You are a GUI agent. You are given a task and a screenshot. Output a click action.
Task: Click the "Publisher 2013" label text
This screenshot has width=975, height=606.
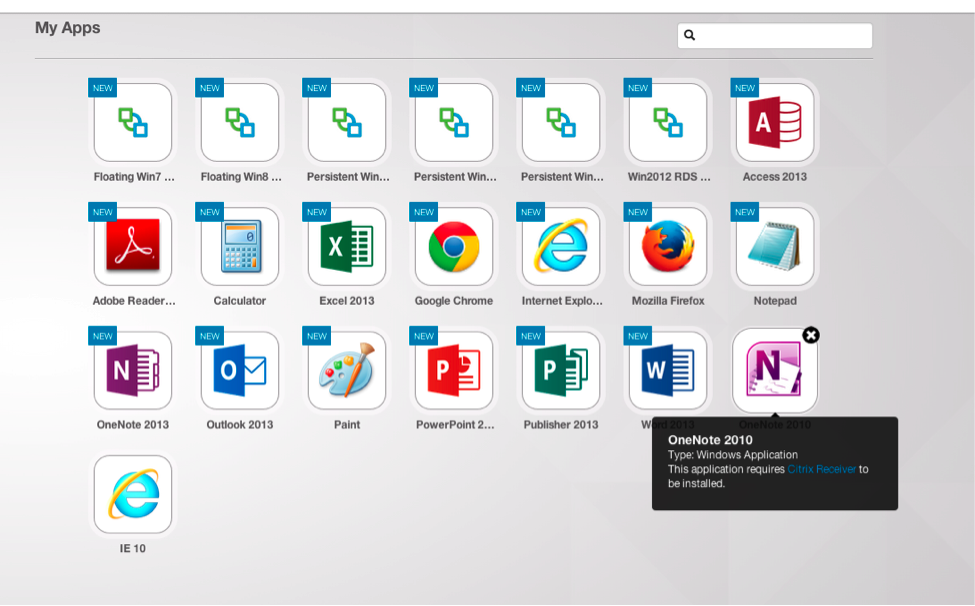click(561, 425)
